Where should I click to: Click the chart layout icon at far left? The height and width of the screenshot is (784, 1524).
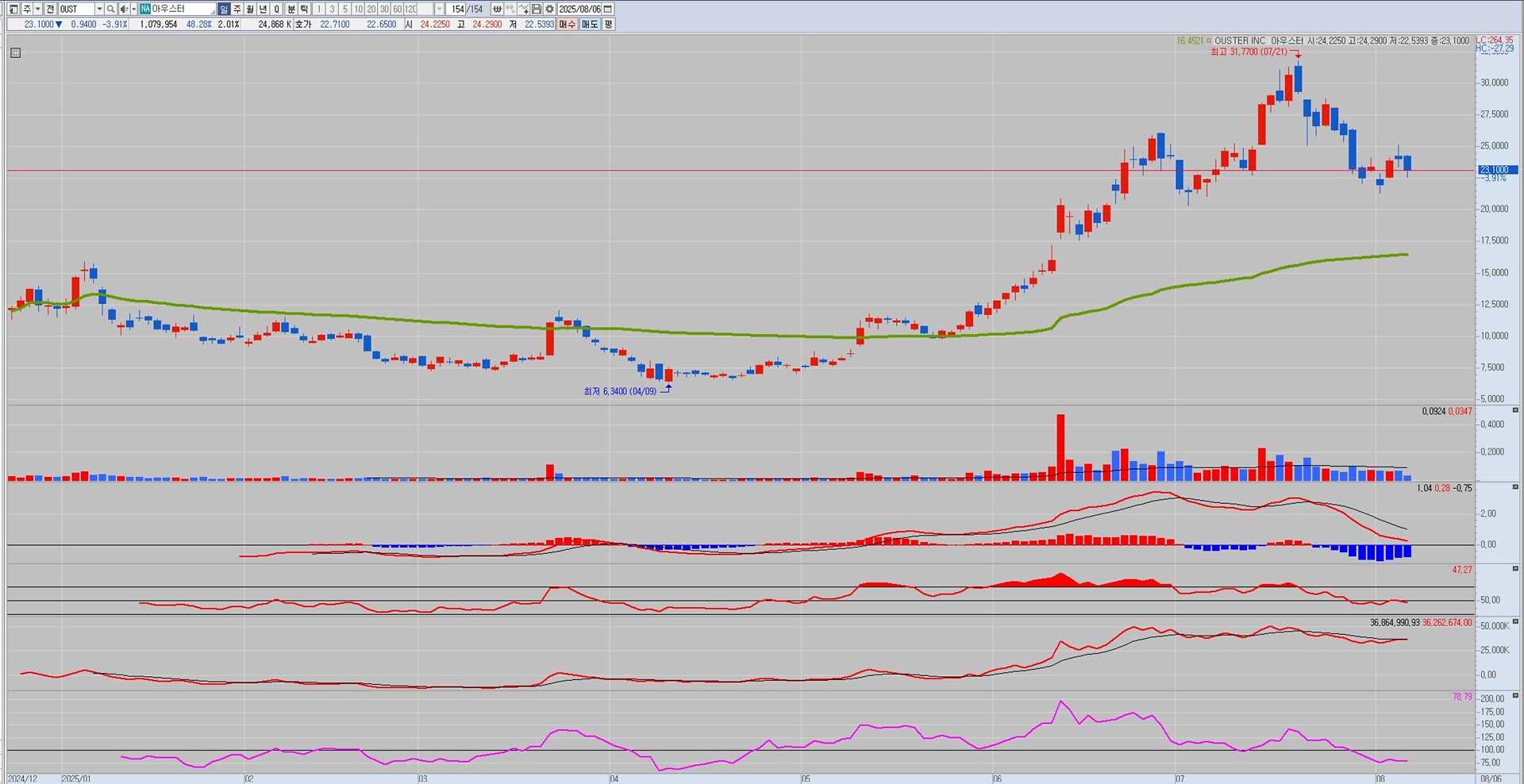tap(13, 9)
